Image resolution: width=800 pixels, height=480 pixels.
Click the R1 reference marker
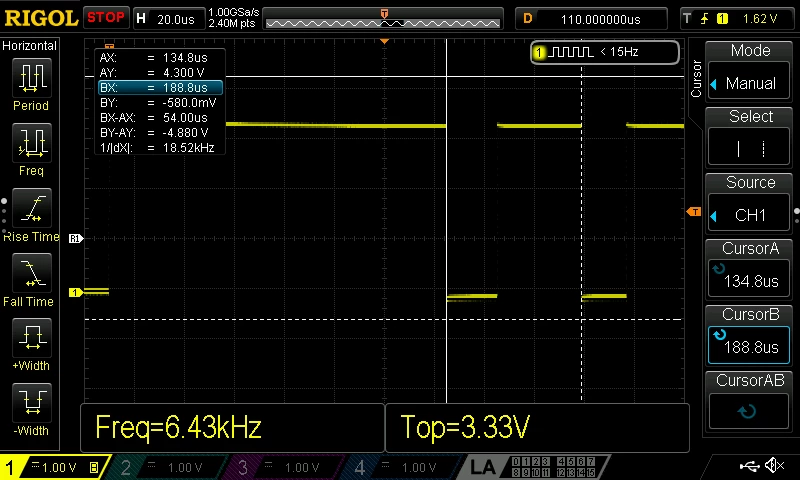(76, 238)
